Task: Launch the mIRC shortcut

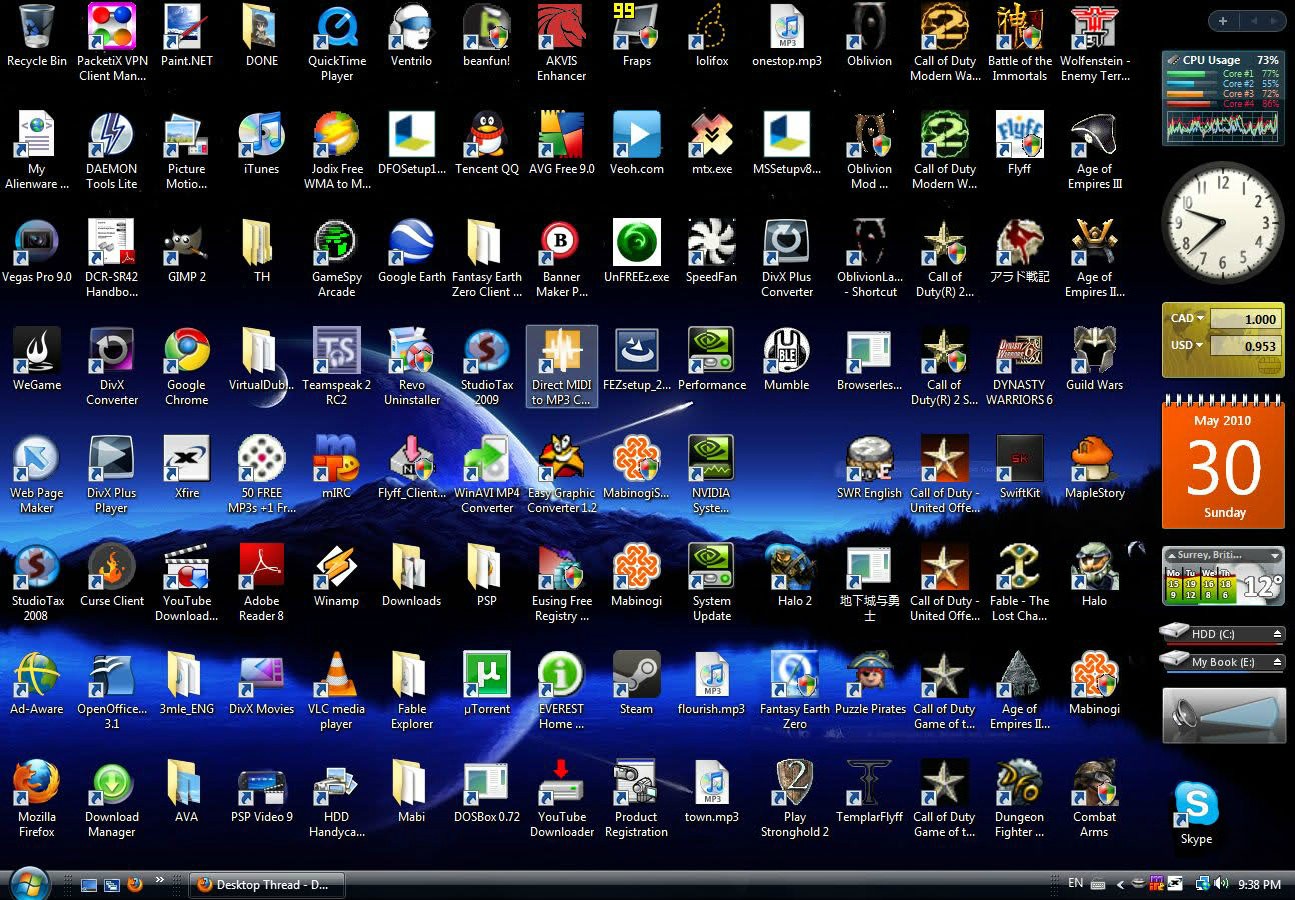Action: (337, 469)
